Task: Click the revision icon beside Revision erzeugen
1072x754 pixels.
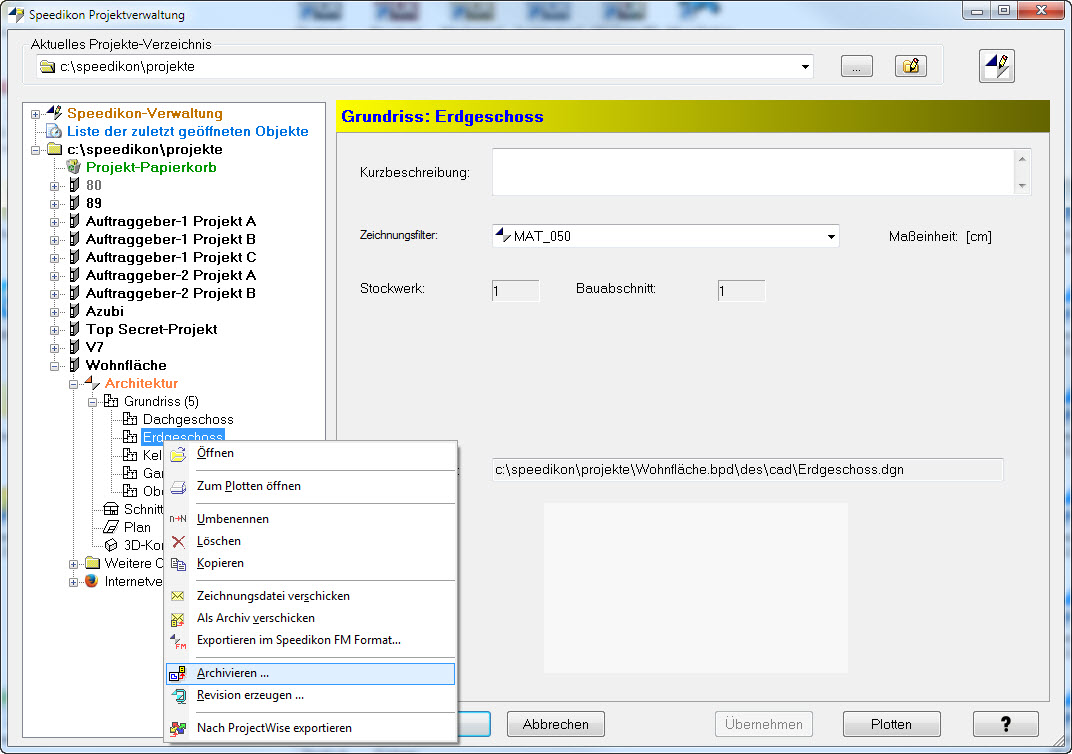Action: (x=178, y=696)
